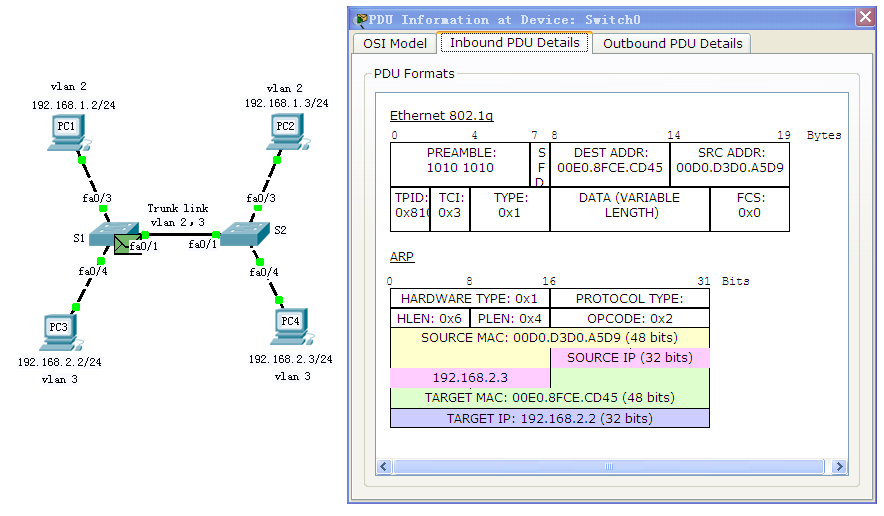Open the PC4 device icon
This screenshot has width=884, height=516.
pos(290,326)
